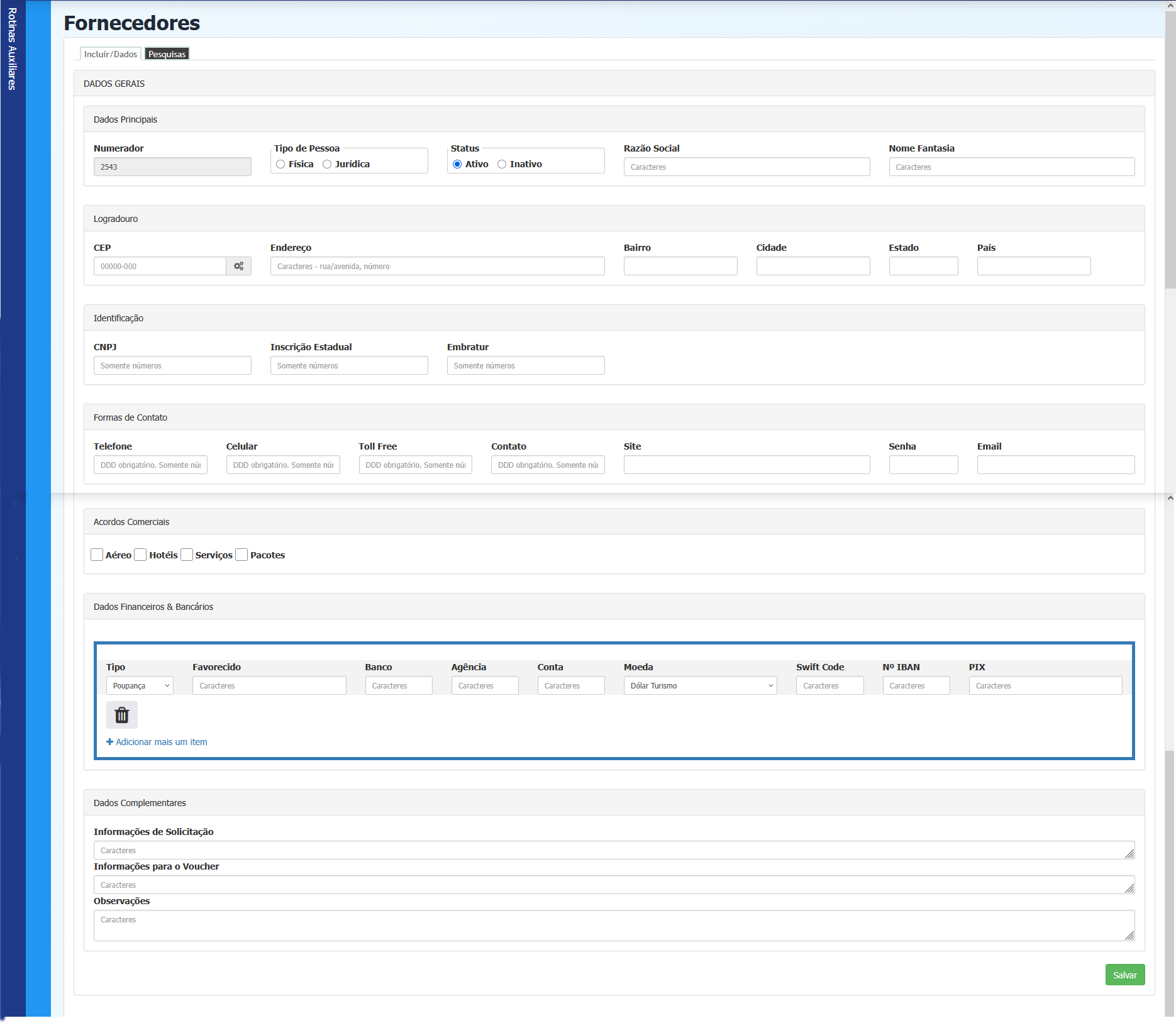Click the CEP lookup gears icon
This screenshot has height=1023, width=1176.
(238, 266)
